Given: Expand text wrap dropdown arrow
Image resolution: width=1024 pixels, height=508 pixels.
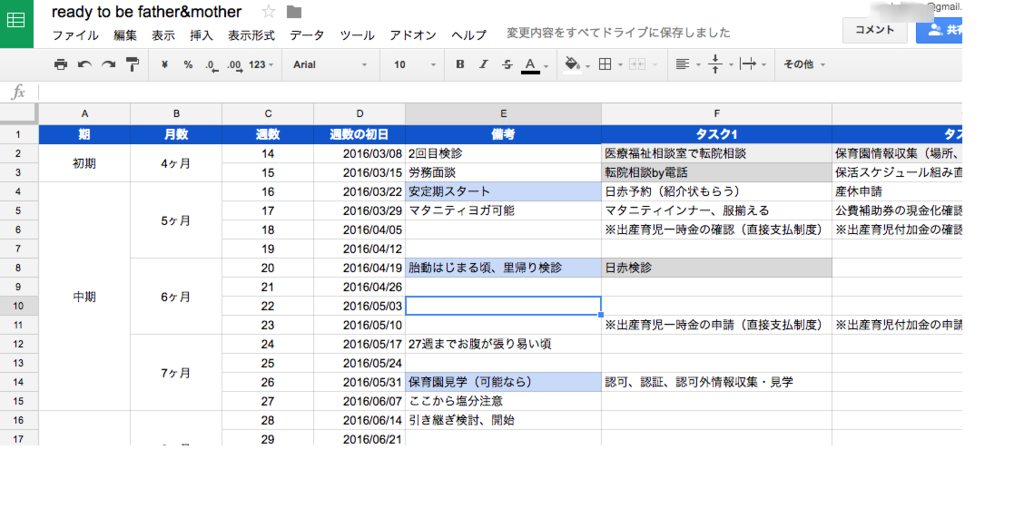Looking at the screenshot, I should click(x=763, y=65).
